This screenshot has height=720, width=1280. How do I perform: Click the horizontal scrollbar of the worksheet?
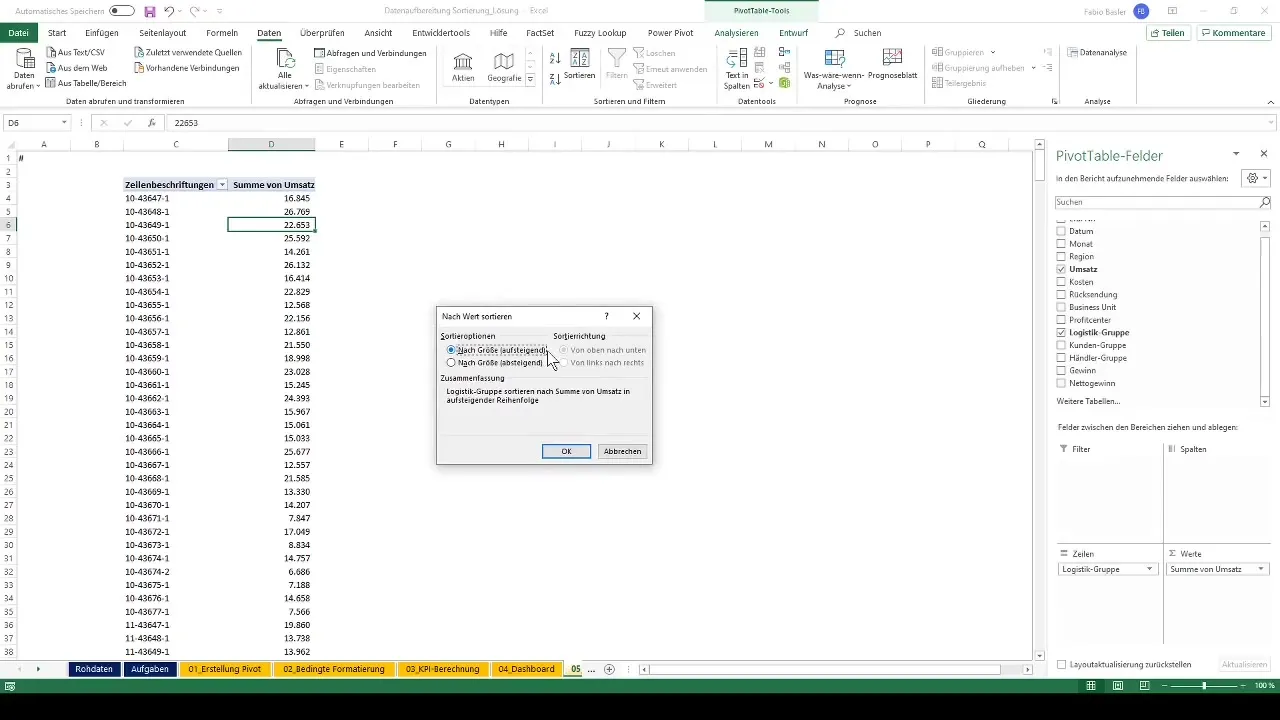pos(825,669)
